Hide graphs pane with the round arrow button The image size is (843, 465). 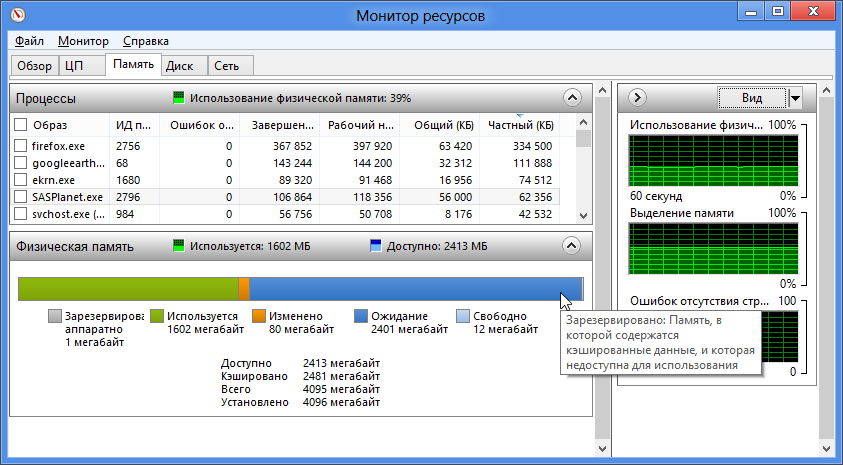638,98
